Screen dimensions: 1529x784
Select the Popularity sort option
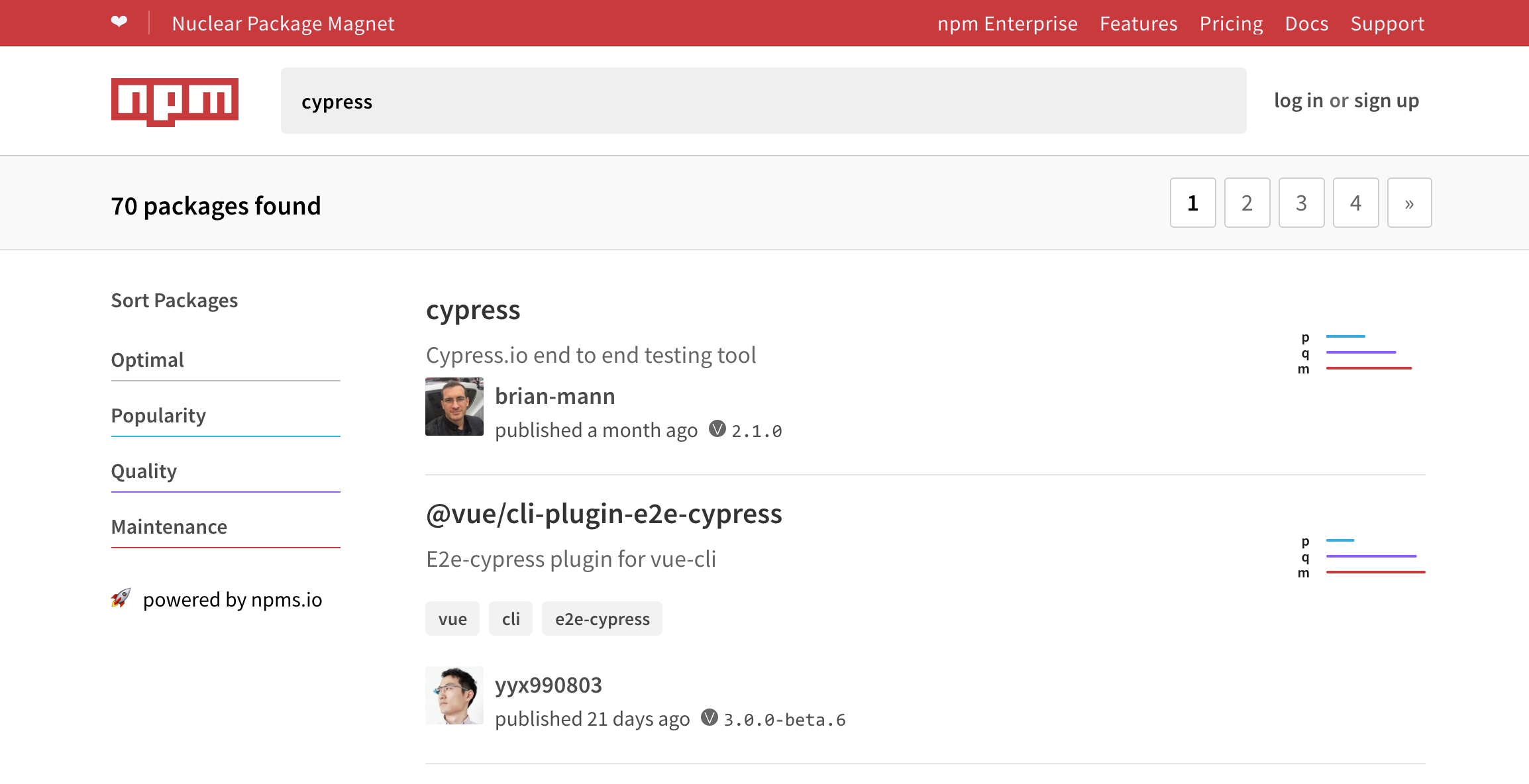tap(158, 416)
